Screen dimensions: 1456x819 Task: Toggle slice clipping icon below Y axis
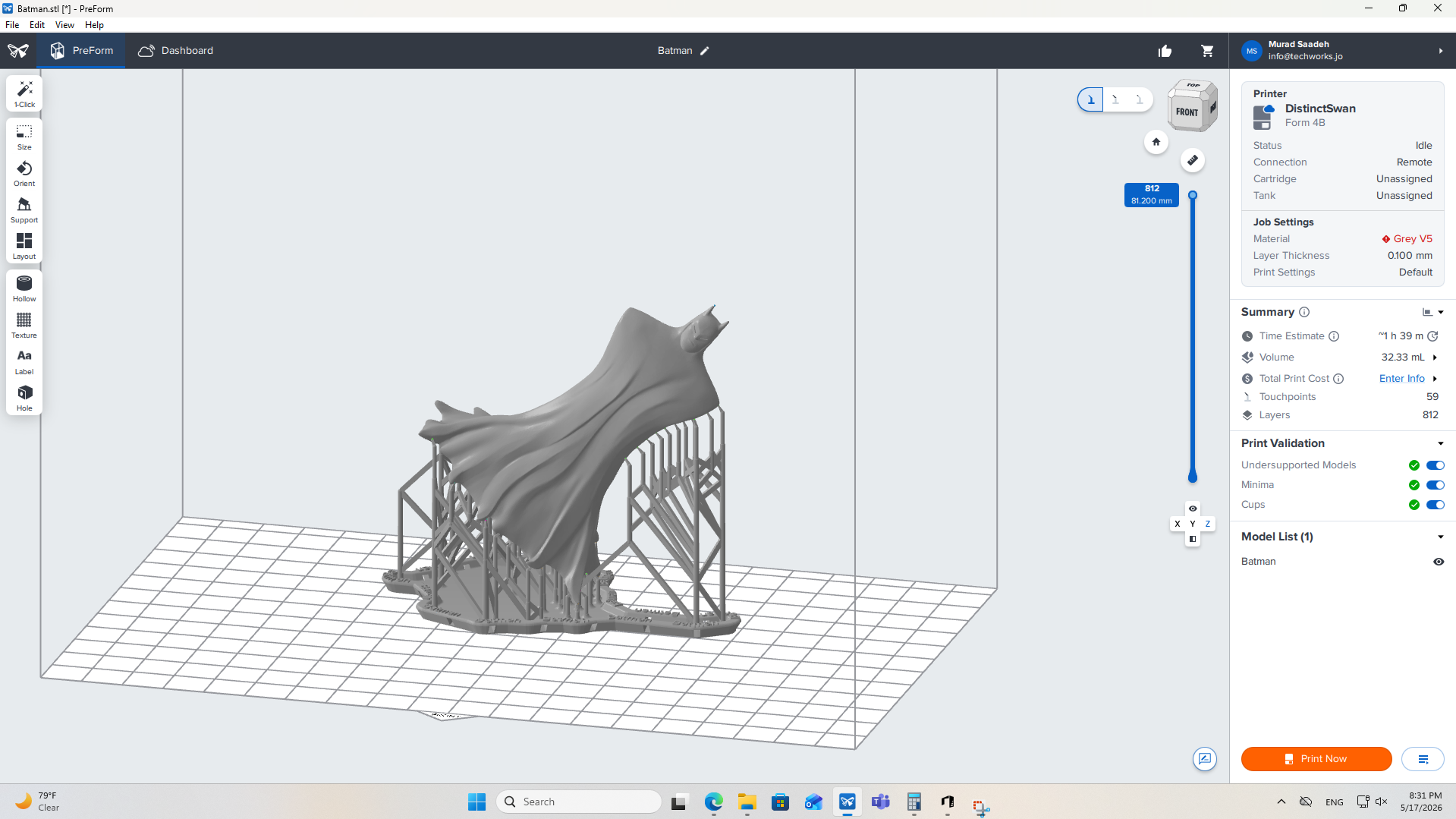pyautogui.click(x=1193, y=539)
